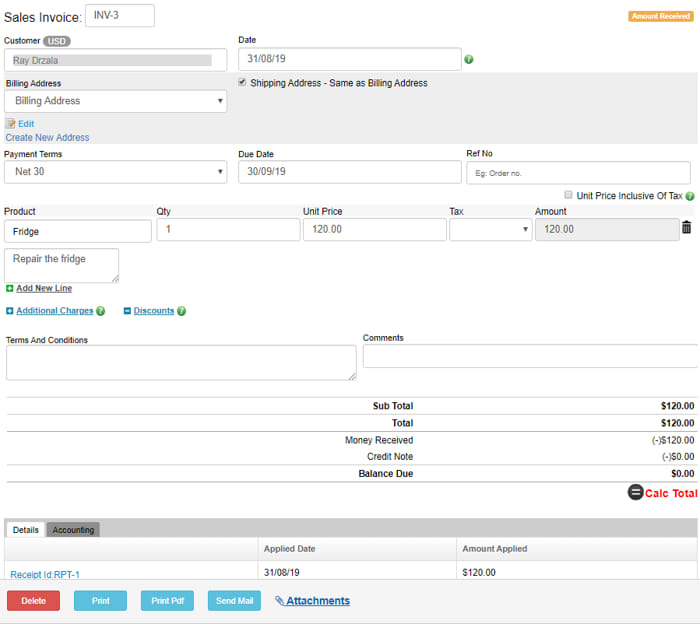Click plus icon beside Additional Charges
Screen dimensions: 700x624
[9, 311]
